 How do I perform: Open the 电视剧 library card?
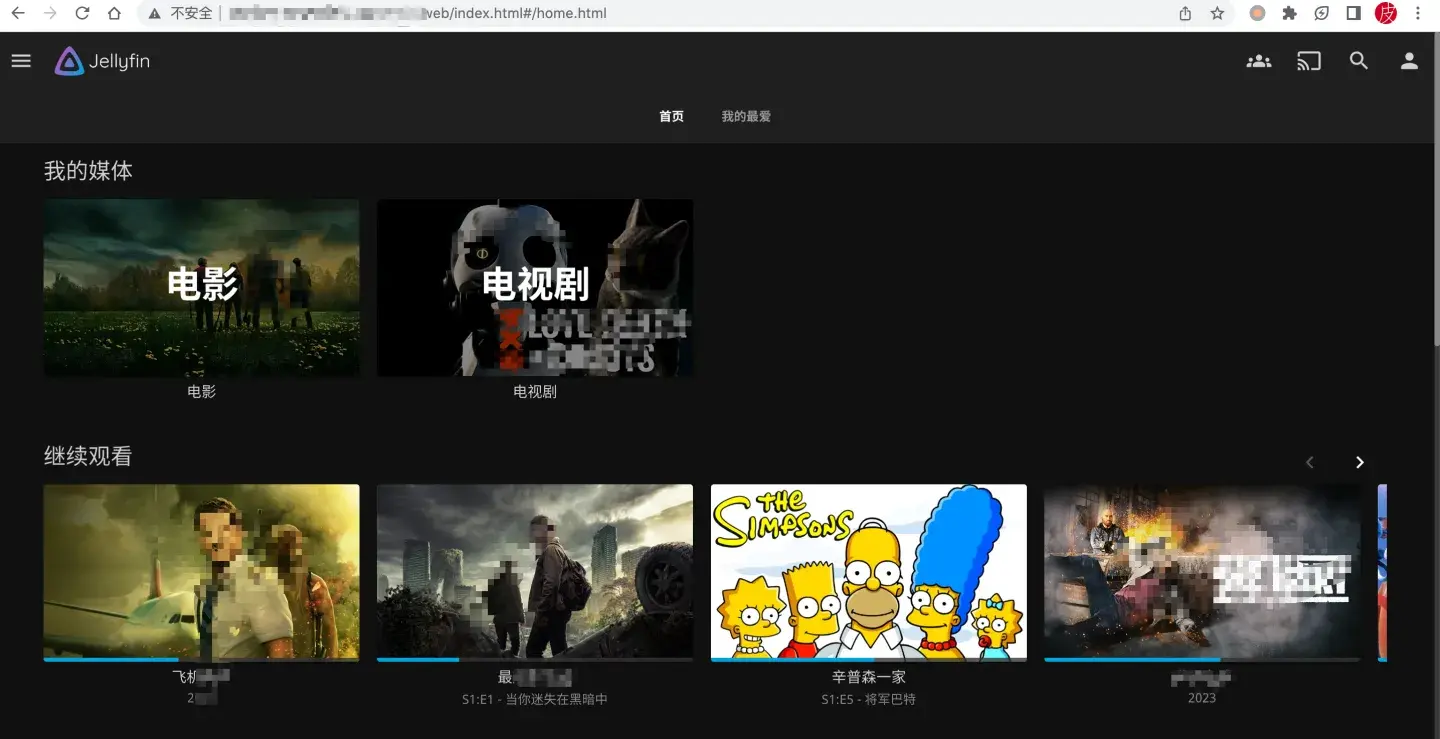[x=535, y=288]
